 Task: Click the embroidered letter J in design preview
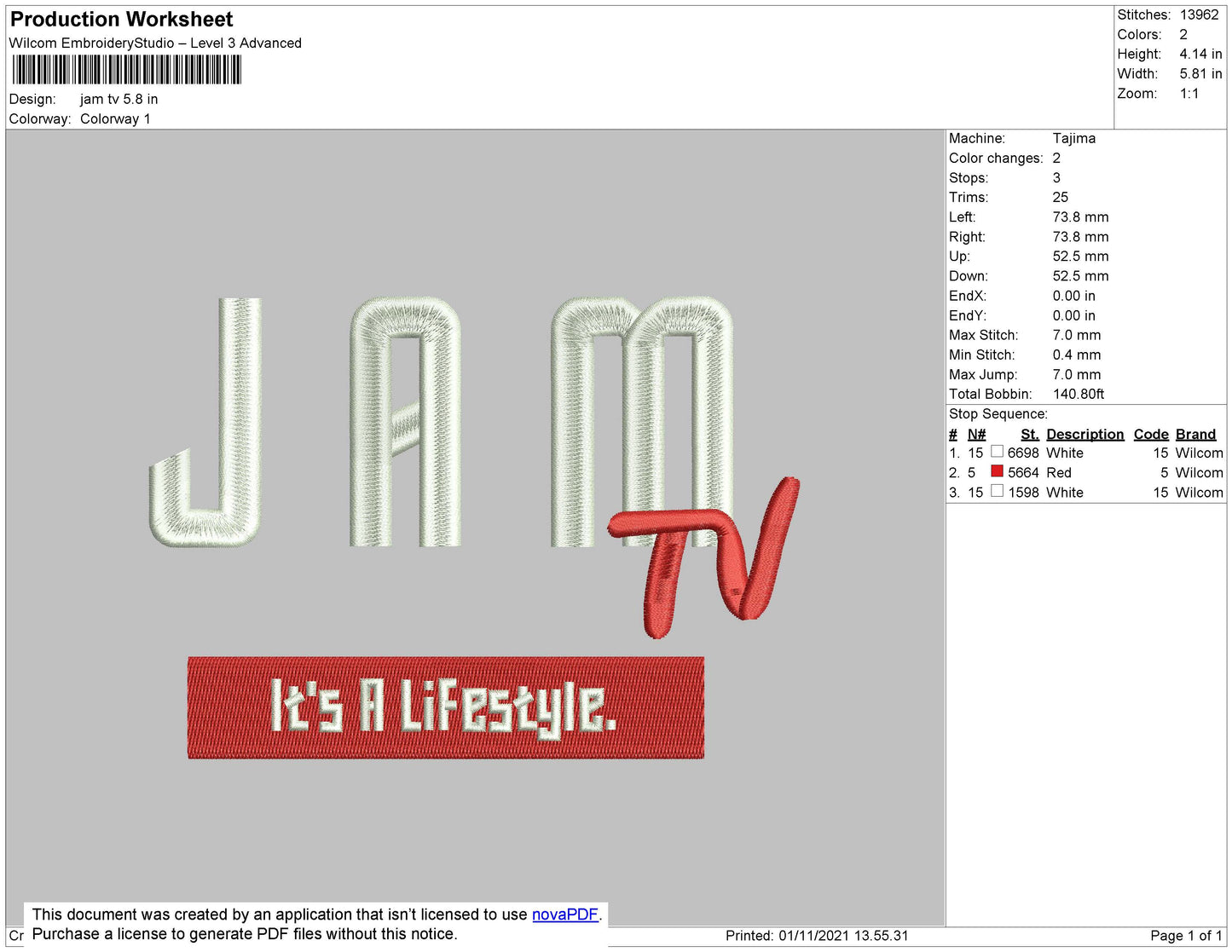pyautogui.click(x=206, y=422)
